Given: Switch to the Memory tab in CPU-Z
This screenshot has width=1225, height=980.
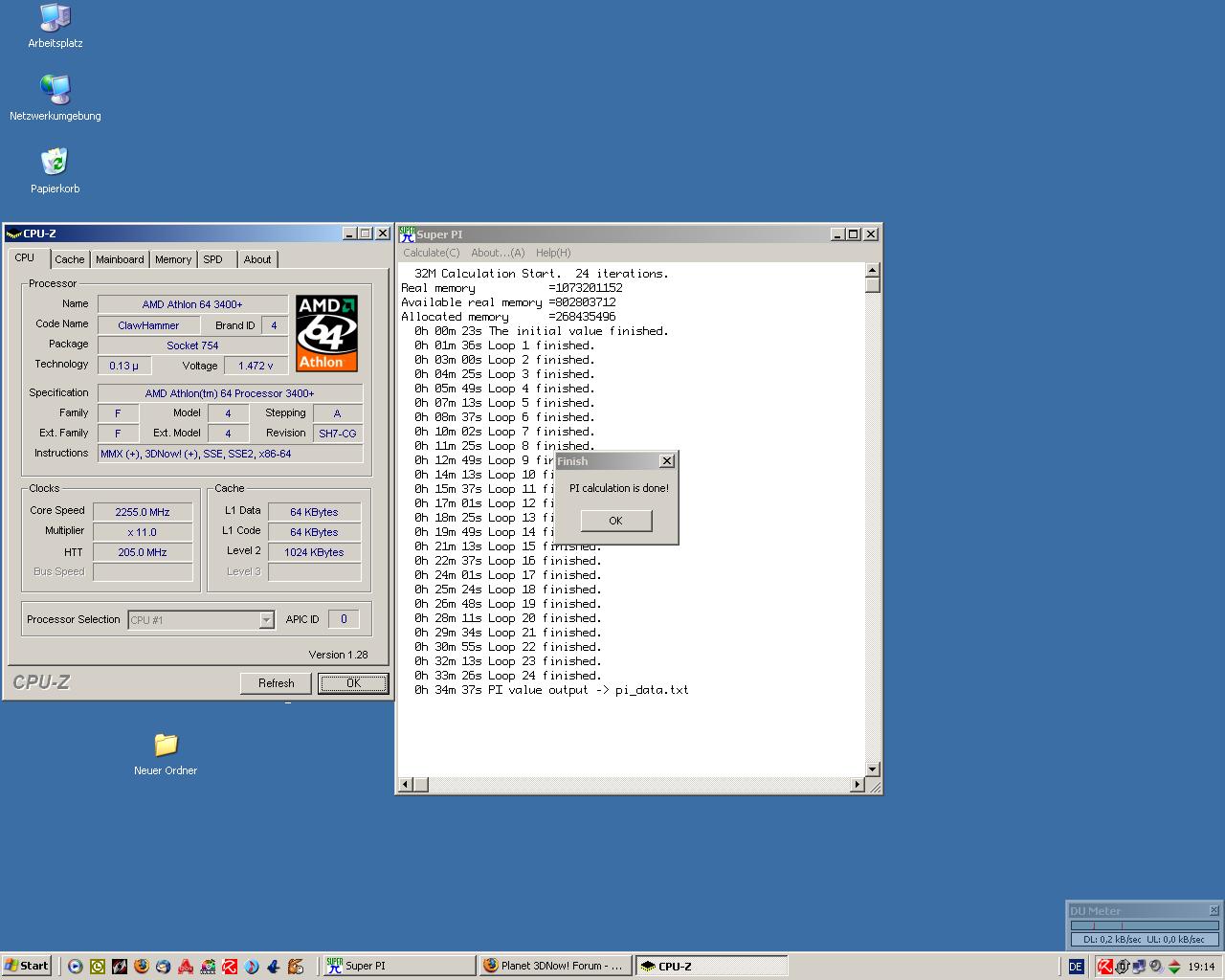Looking at the screenshot, I should pyautogui.click(x=173, y=259).
